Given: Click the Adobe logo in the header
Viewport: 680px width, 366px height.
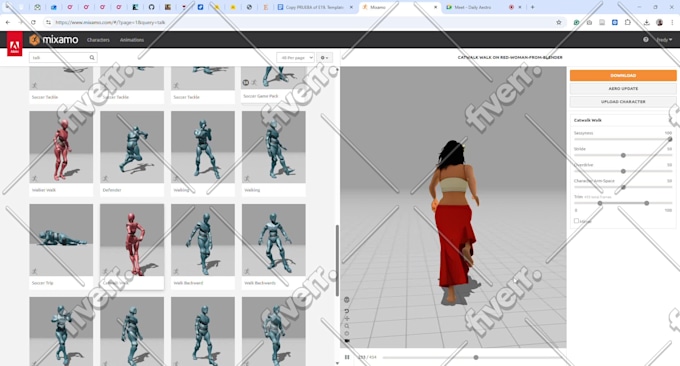Looking at the screenshot, I should point(14,45).
